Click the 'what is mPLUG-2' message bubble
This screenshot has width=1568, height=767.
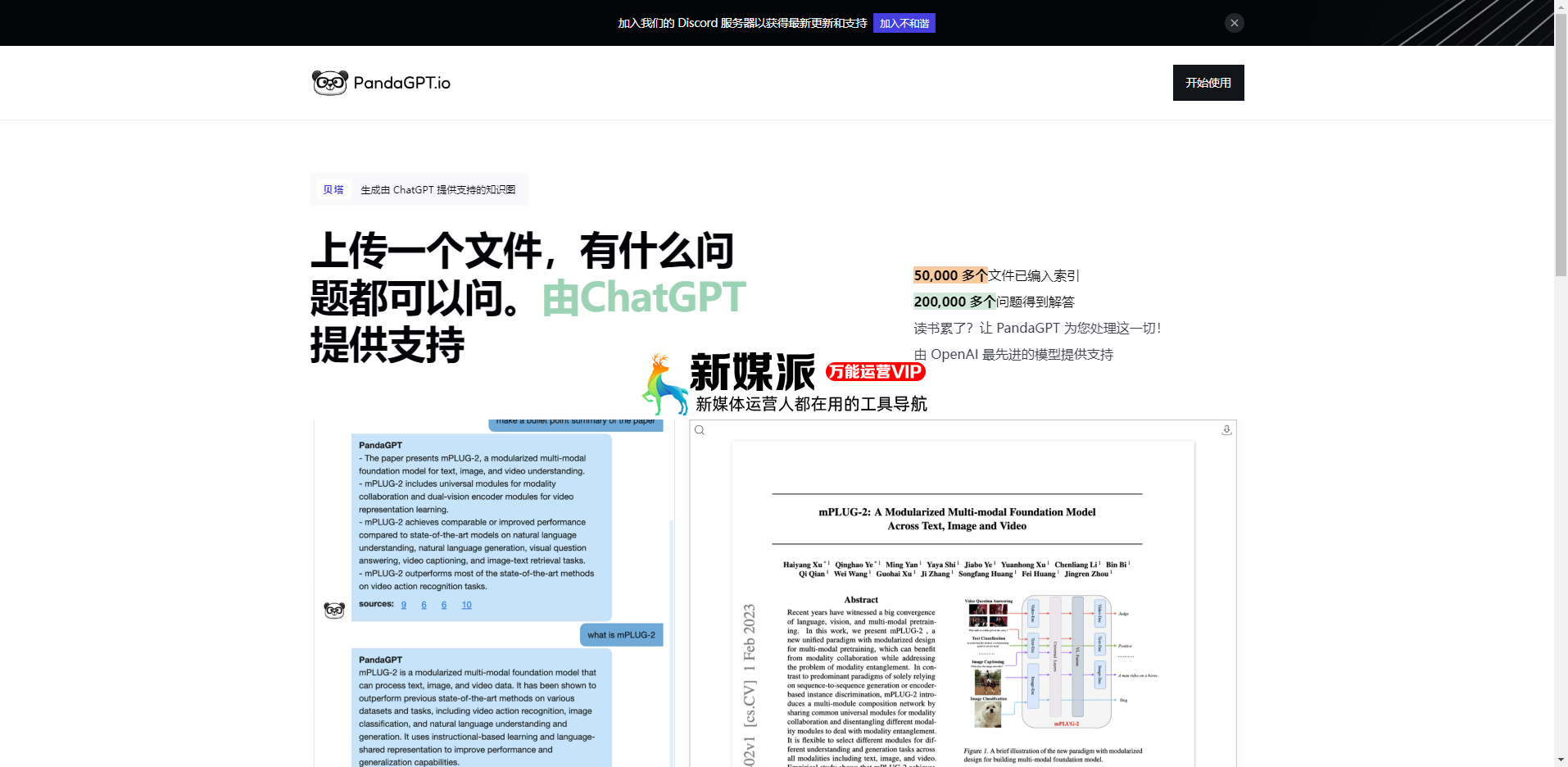(x=621, y=635)
